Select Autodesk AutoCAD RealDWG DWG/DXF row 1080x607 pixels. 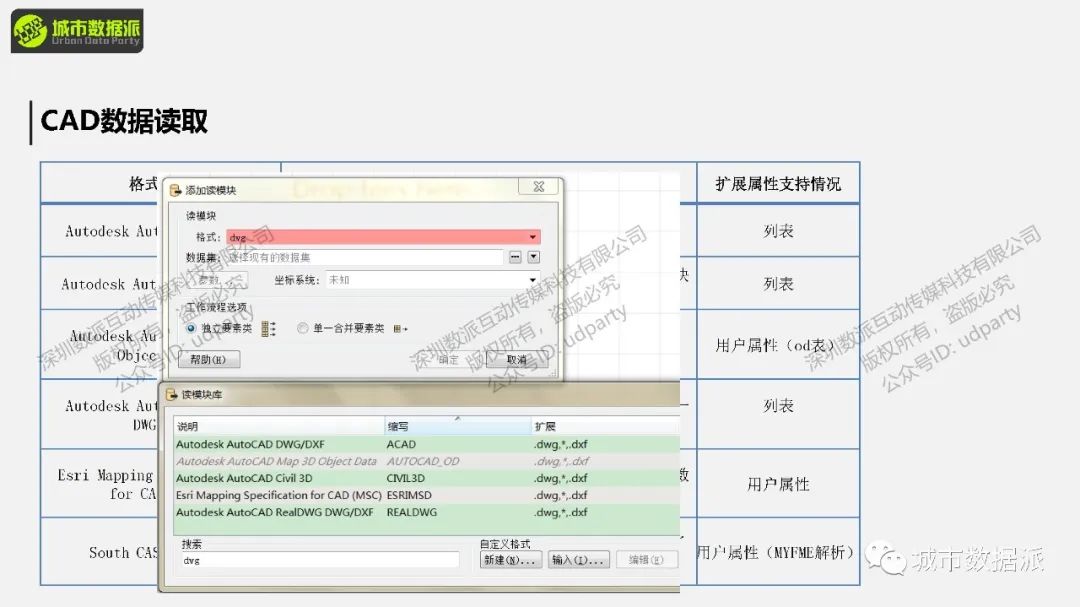(x=427, y=513)
